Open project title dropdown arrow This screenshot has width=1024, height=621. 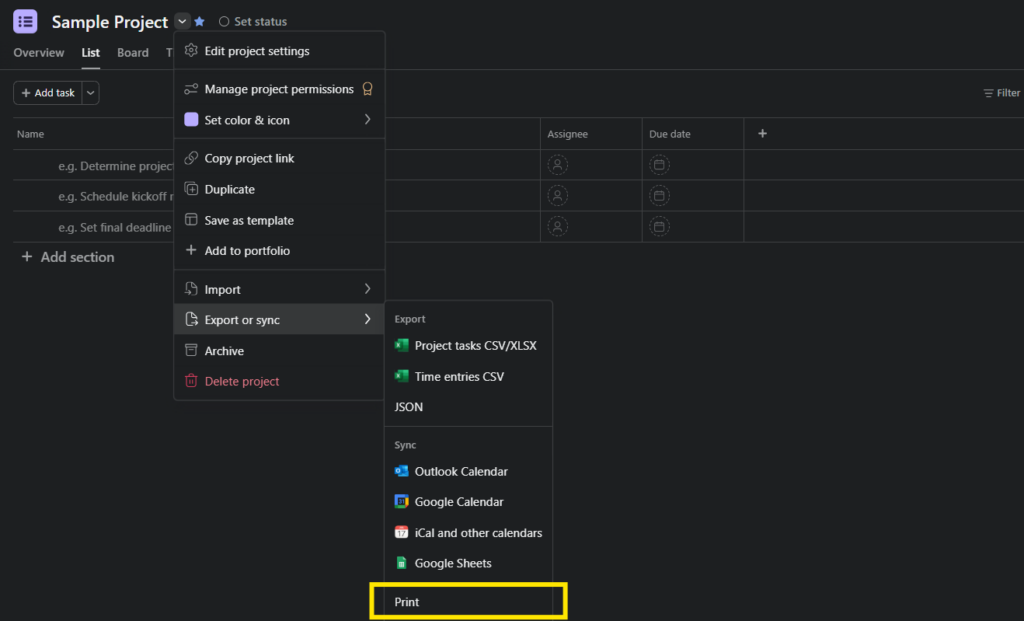pos(181,21)
